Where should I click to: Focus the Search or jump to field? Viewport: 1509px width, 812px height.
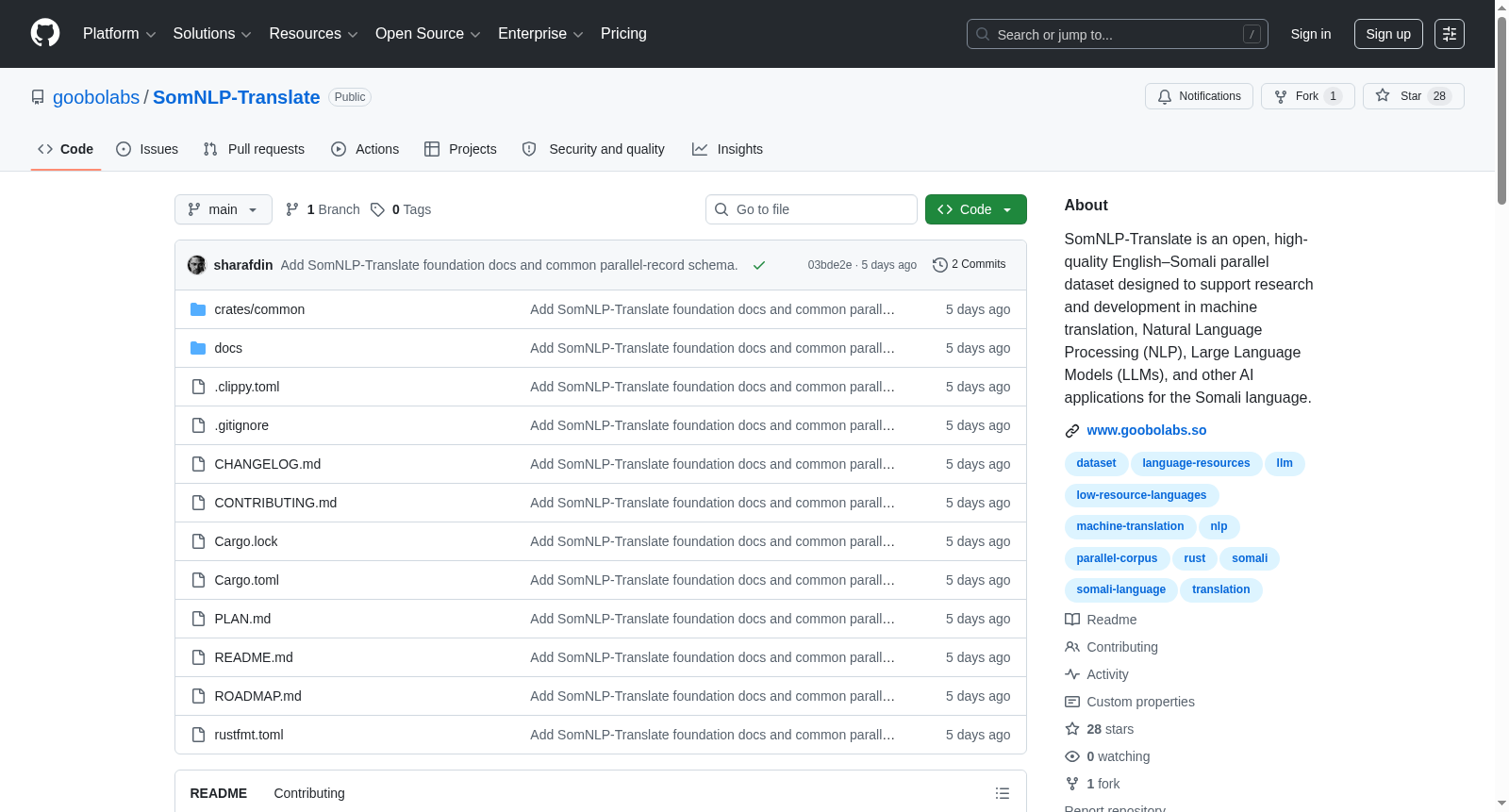coord(1118,34)
